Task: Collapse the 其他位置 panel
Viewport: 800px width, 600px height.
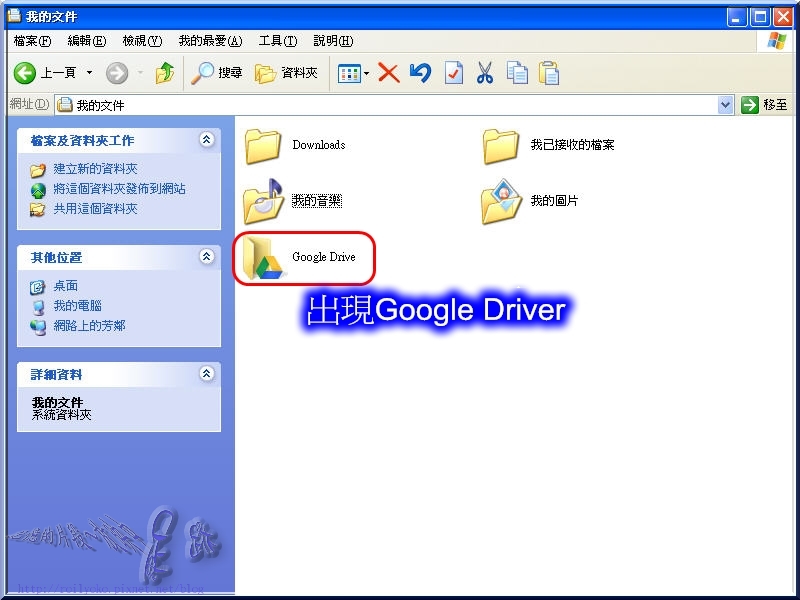Action: [207, 256]
